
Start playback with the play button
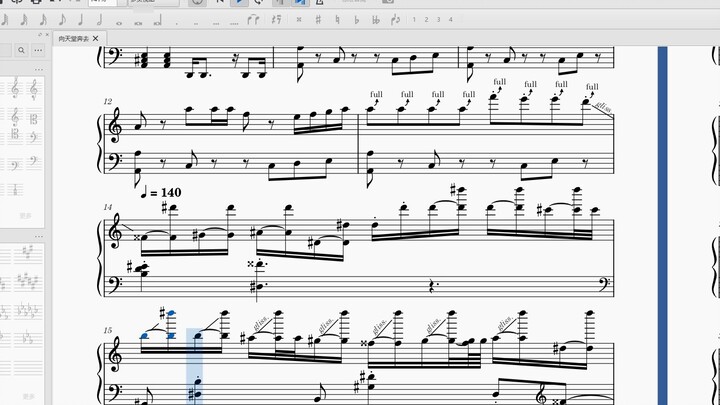point(240,2)
